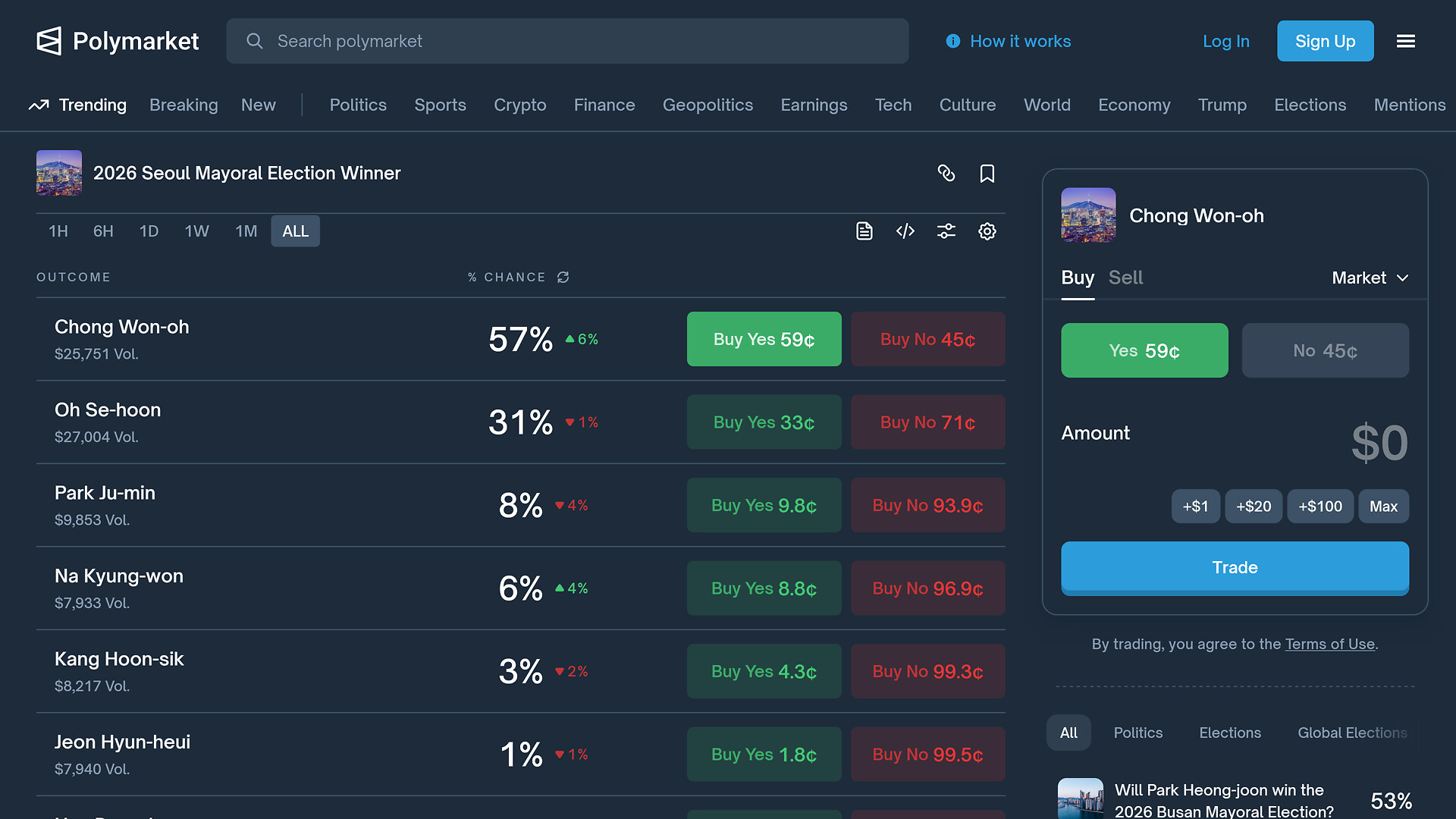Viewport: 1456px width, 819px height.
Task: Add $20 to the amount
Action: pos(1253,507)
